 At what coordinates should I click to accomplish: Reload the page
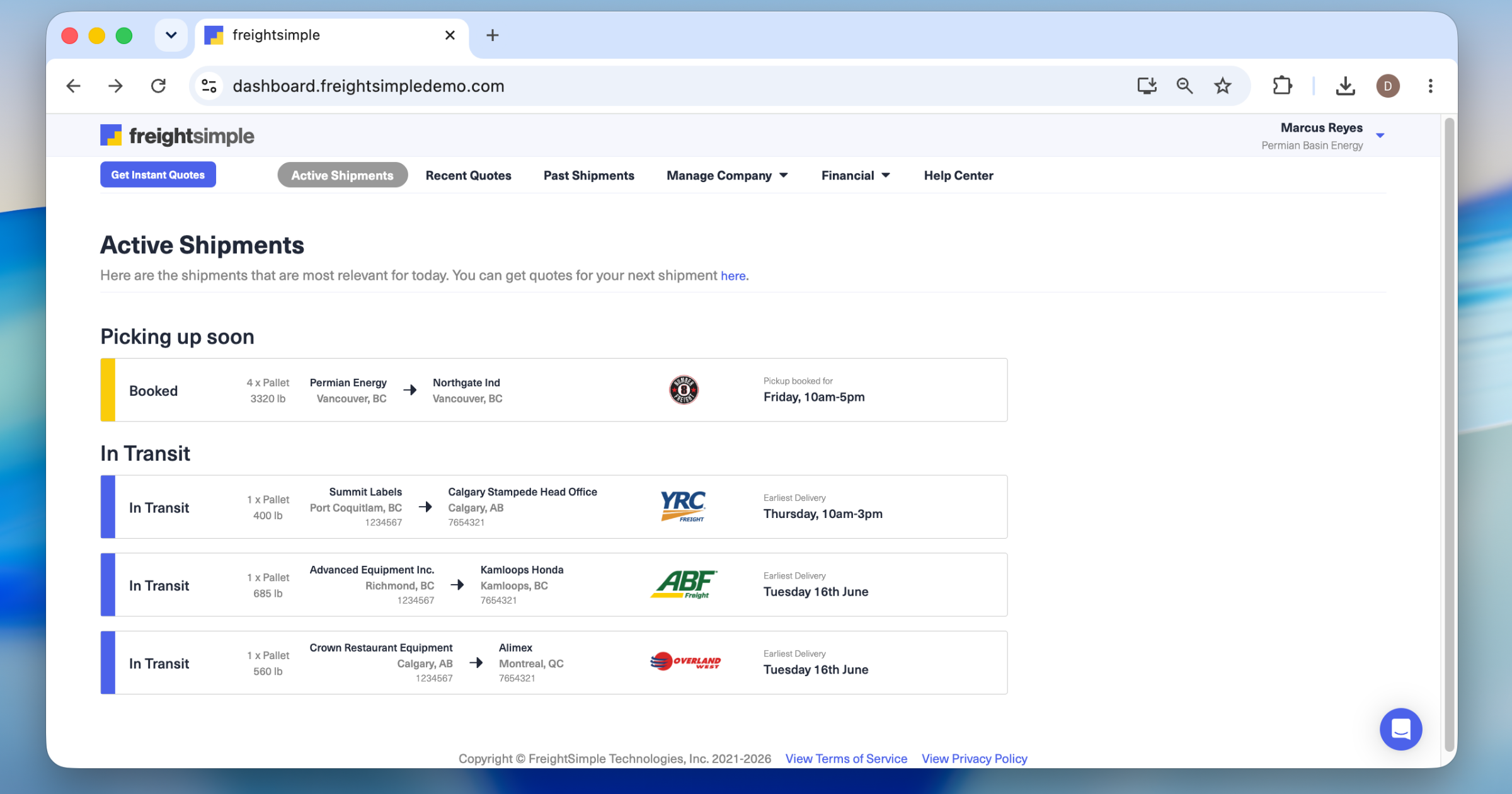158,86
